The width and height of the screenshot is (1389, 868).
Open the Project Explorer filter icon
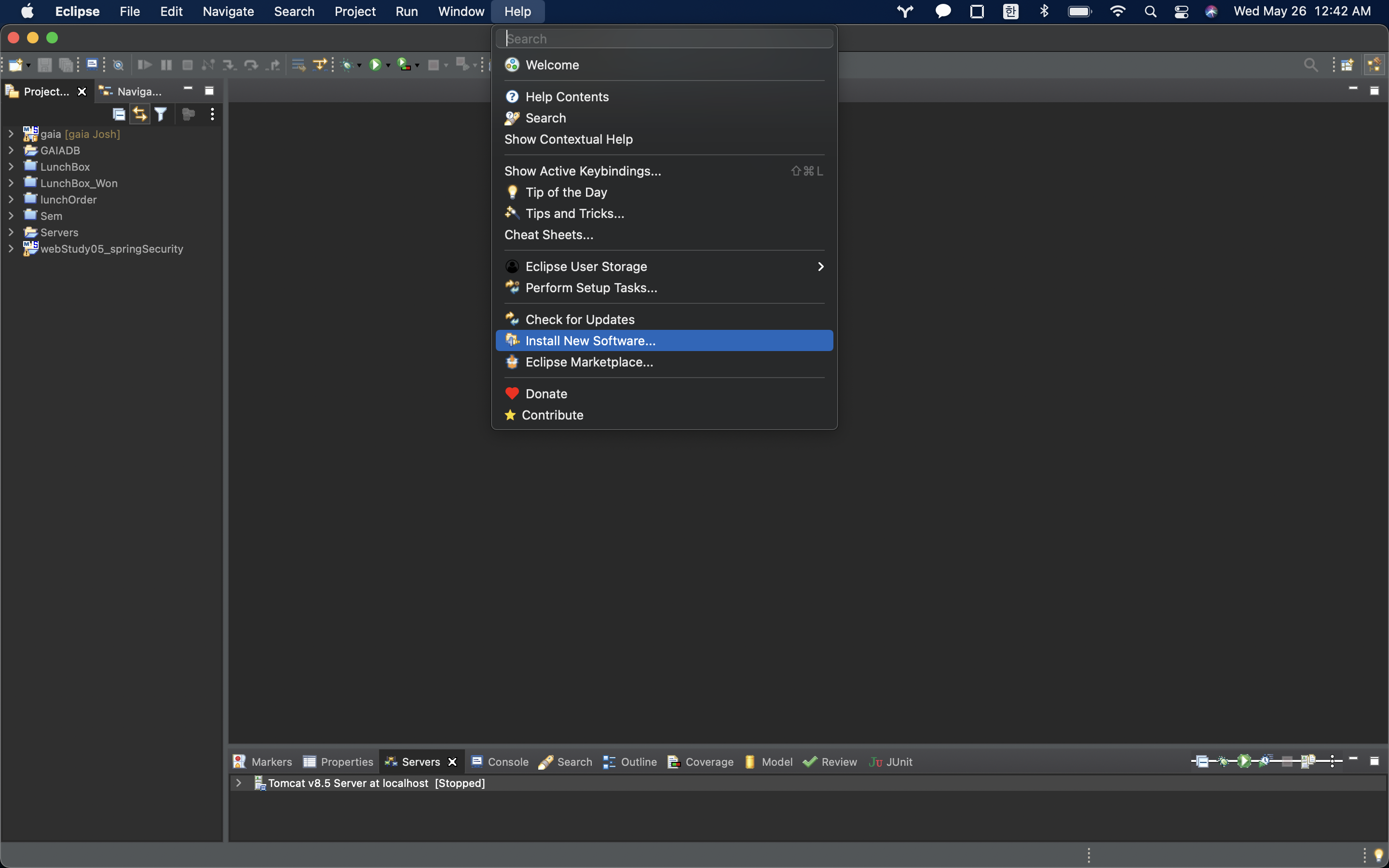(x=161, y=114)
